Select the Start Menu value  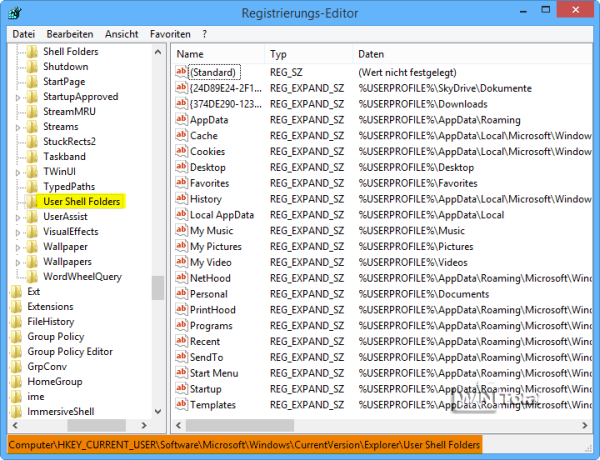pyautogui.click(x=214, y=373)
